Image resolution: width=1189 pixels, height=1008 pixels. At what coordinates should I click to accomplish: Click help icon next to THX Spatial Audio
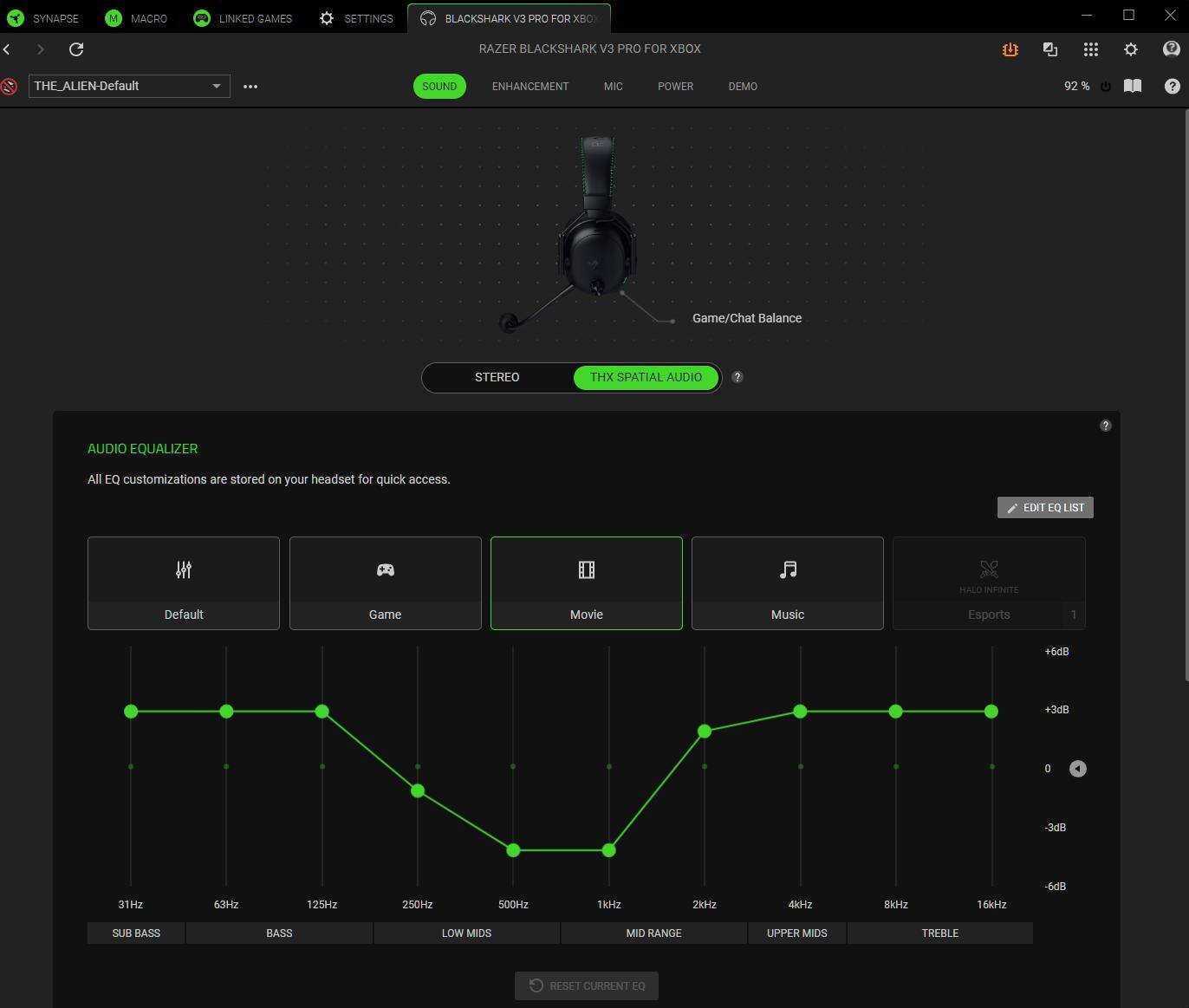tap(737, 377)
